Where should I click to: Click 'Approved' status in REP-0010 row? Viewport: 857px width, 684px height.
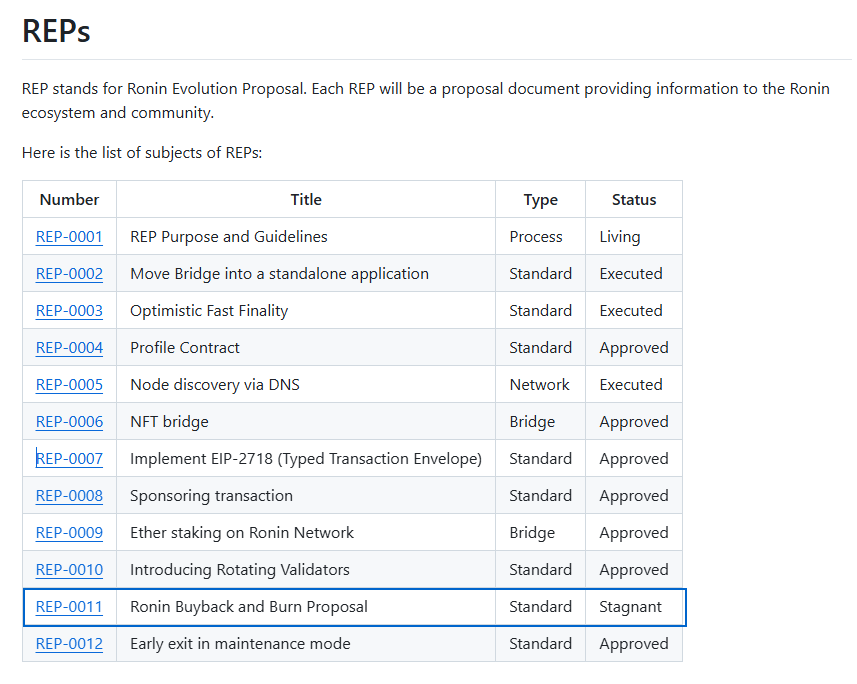click(x=633, y=570)
